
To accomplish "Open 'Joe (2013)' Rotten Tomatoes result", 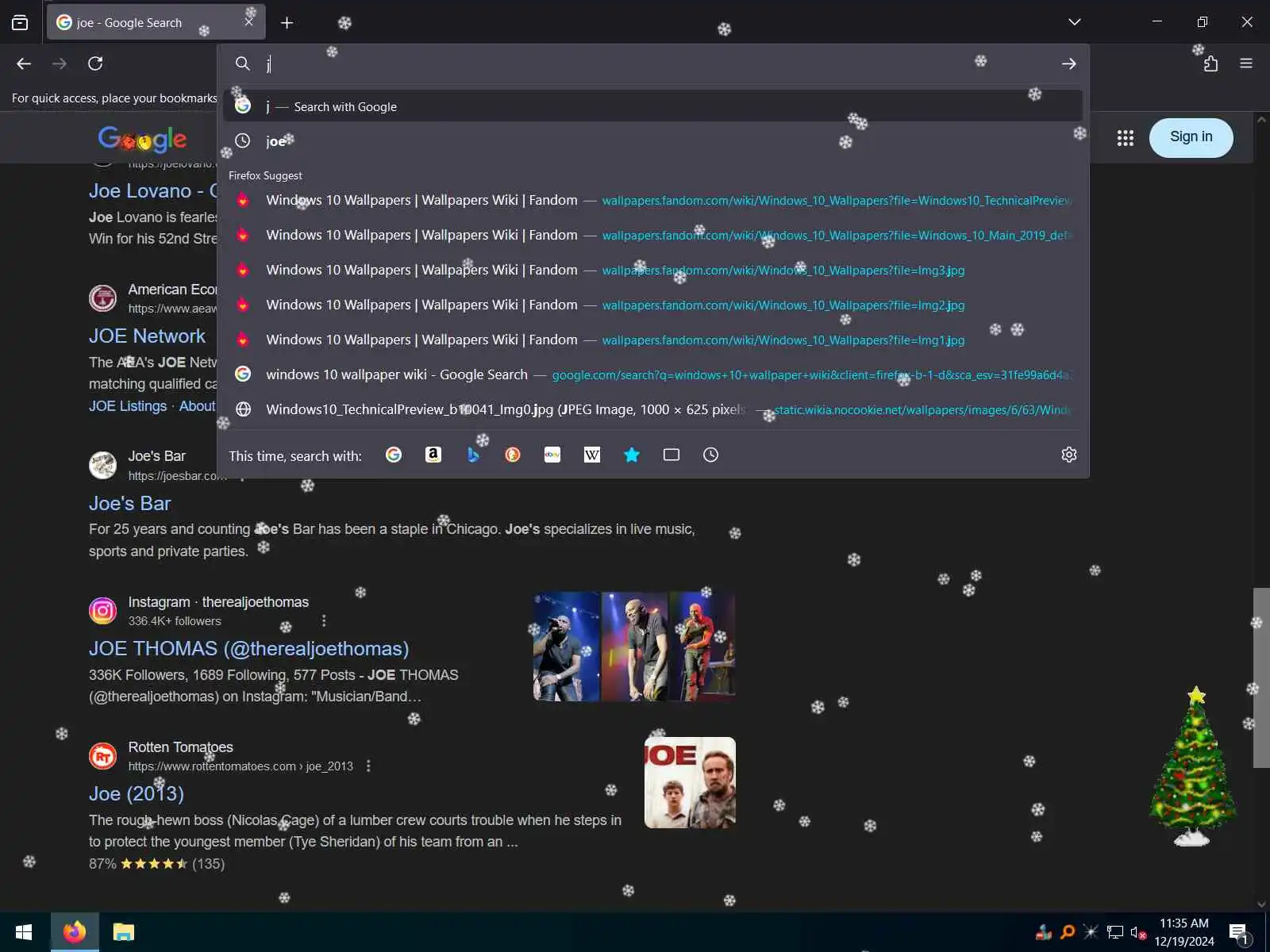I will click(137, 793).
